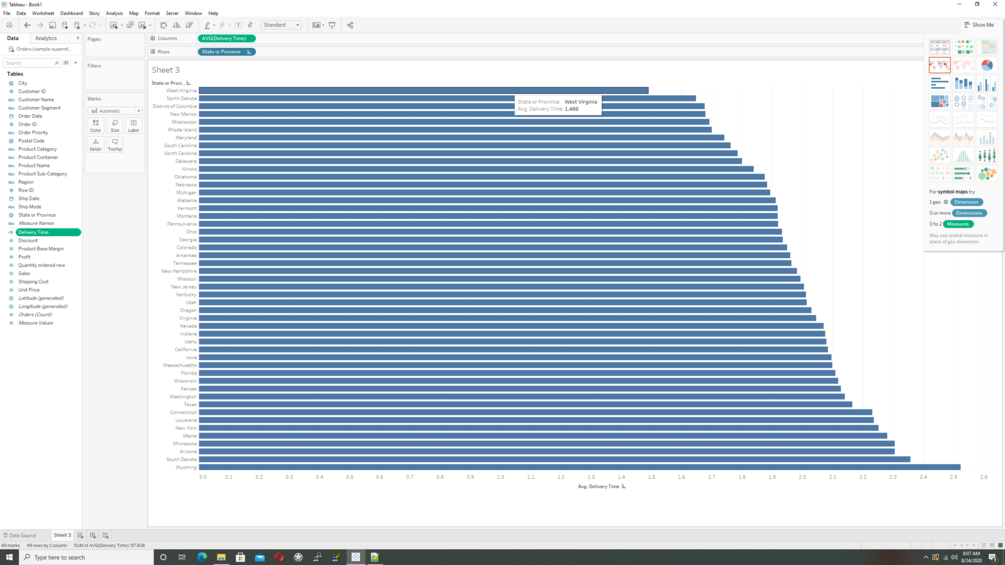Click the New story tab icon at bottom
This screenshot has width=1005, height=565.
(x=106, y=535)
